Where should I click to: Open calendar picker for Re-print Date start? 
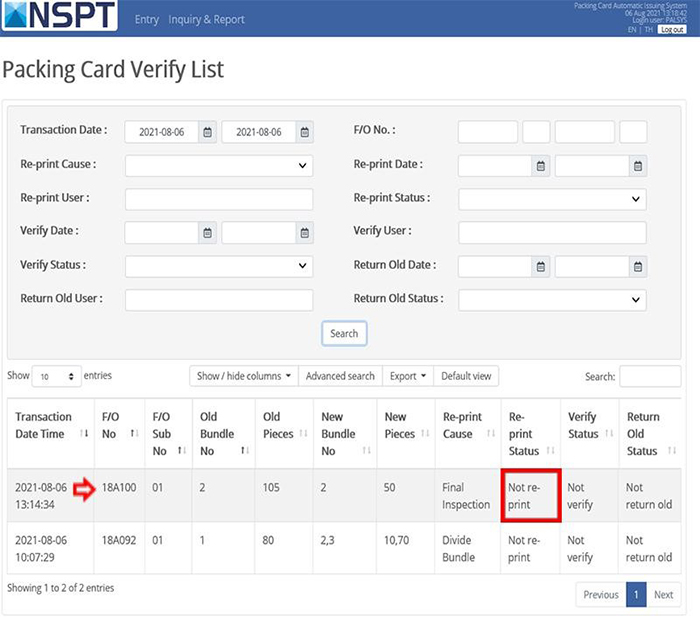(540, 166)
